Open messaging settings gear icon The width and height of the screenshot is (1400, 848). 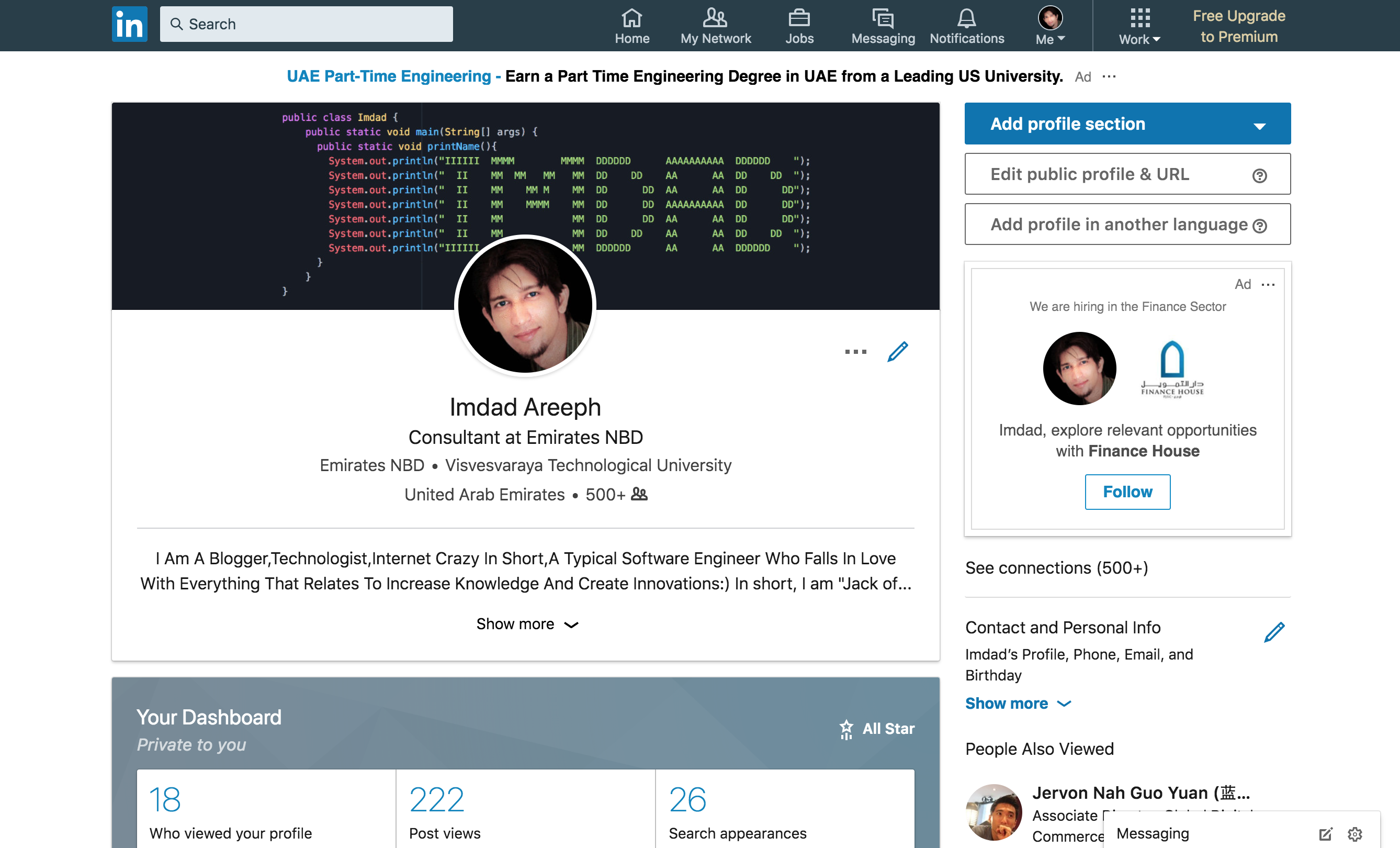[x=1354, y=834]
